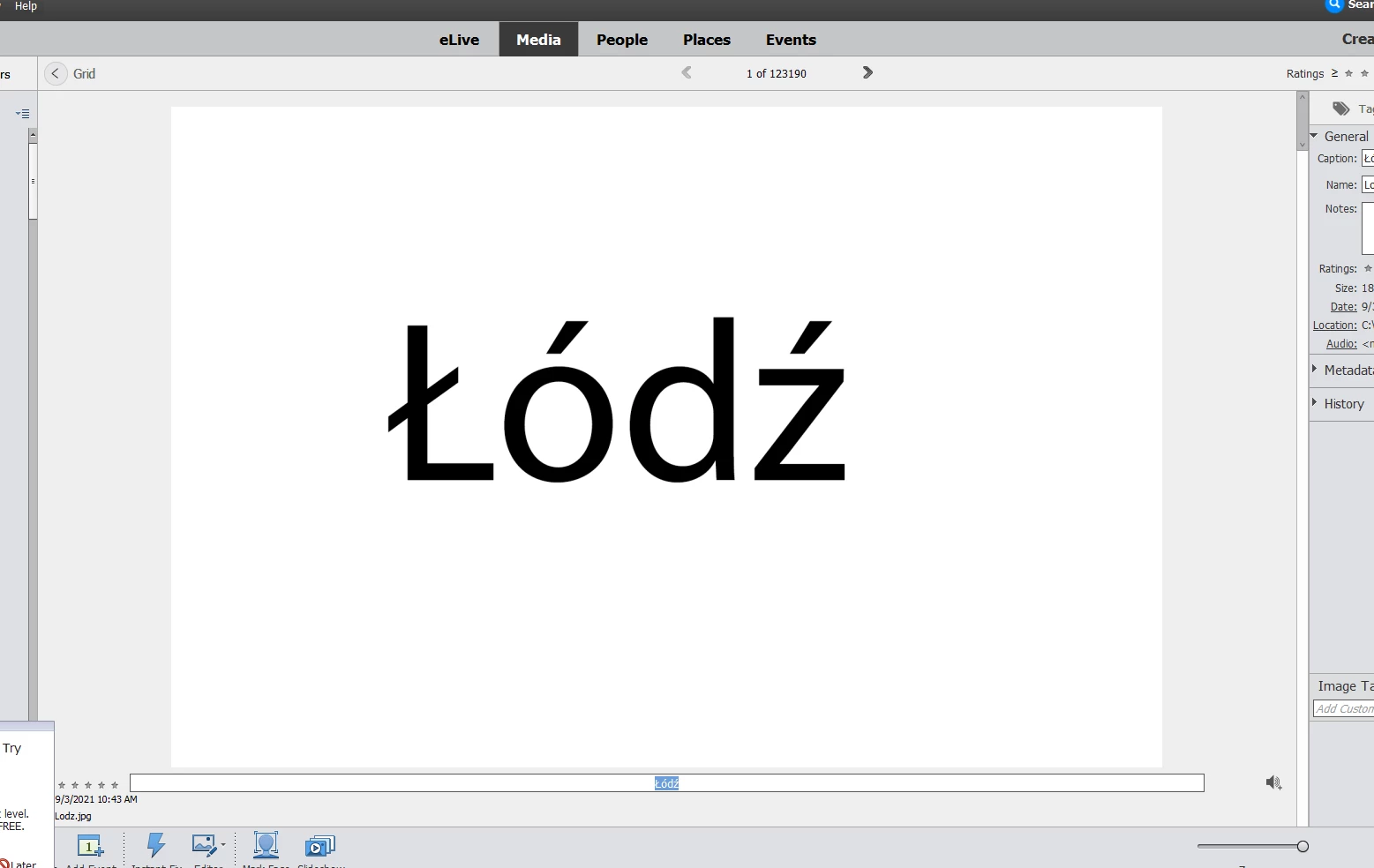
Task: Click the Add Event icon
Action: [x=90, y=846]
